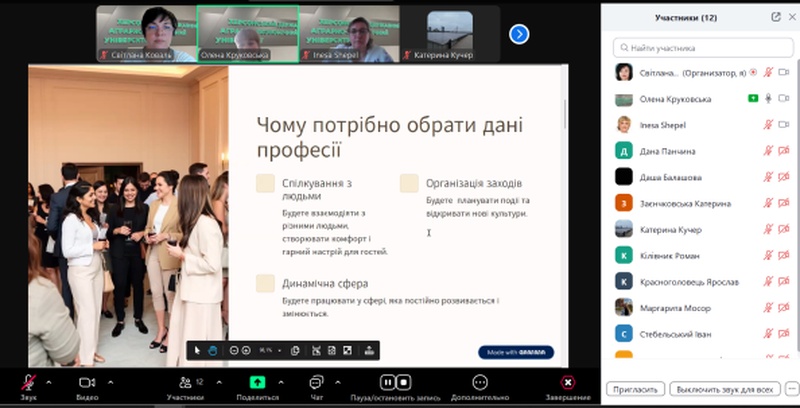Click the fit-page icon in PDF toolbar
The height and width of the screenshot is (408, 800).
click(x=332, y=350)
